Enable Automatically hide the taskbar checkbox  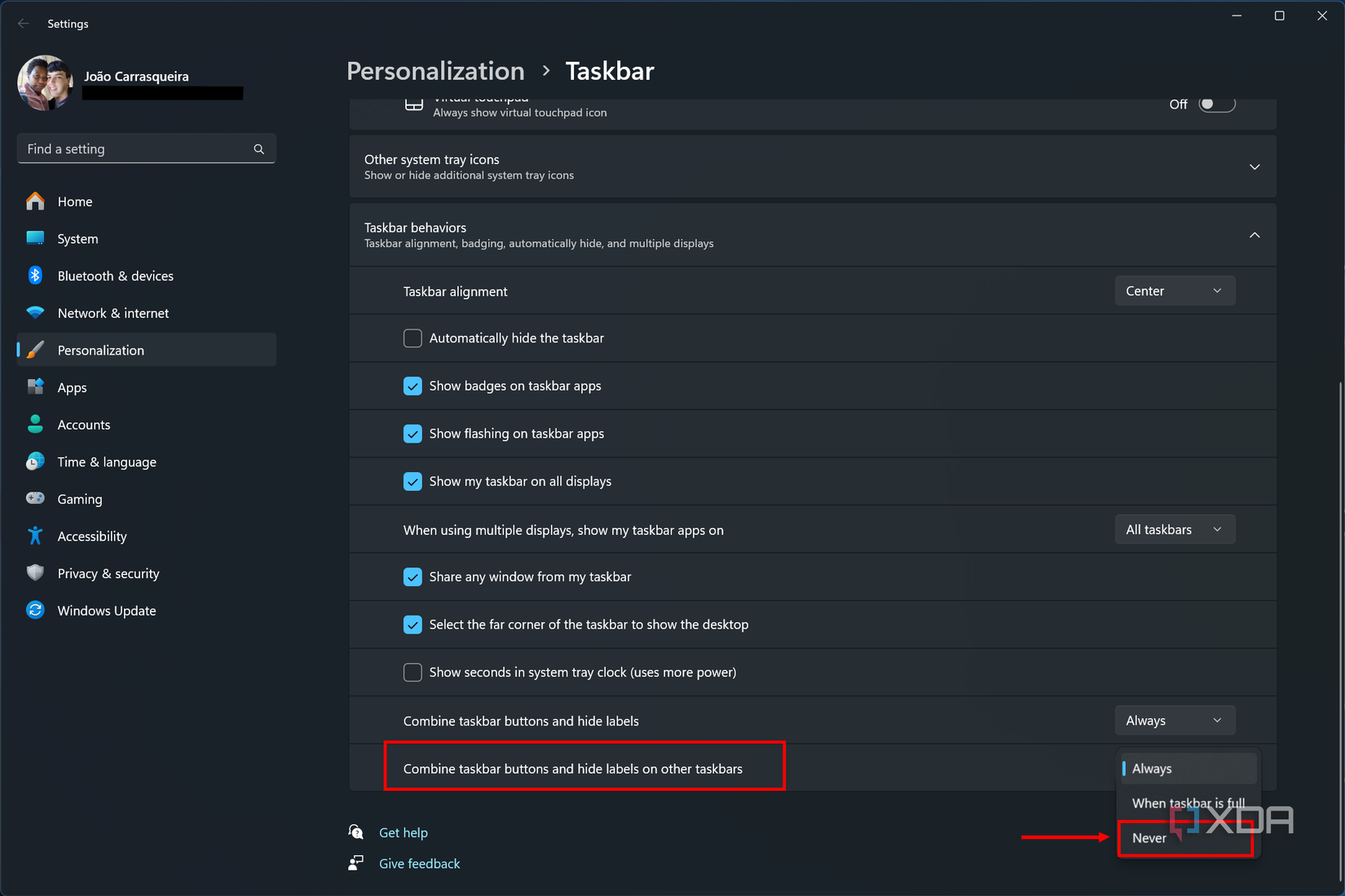tap(412, 338)
